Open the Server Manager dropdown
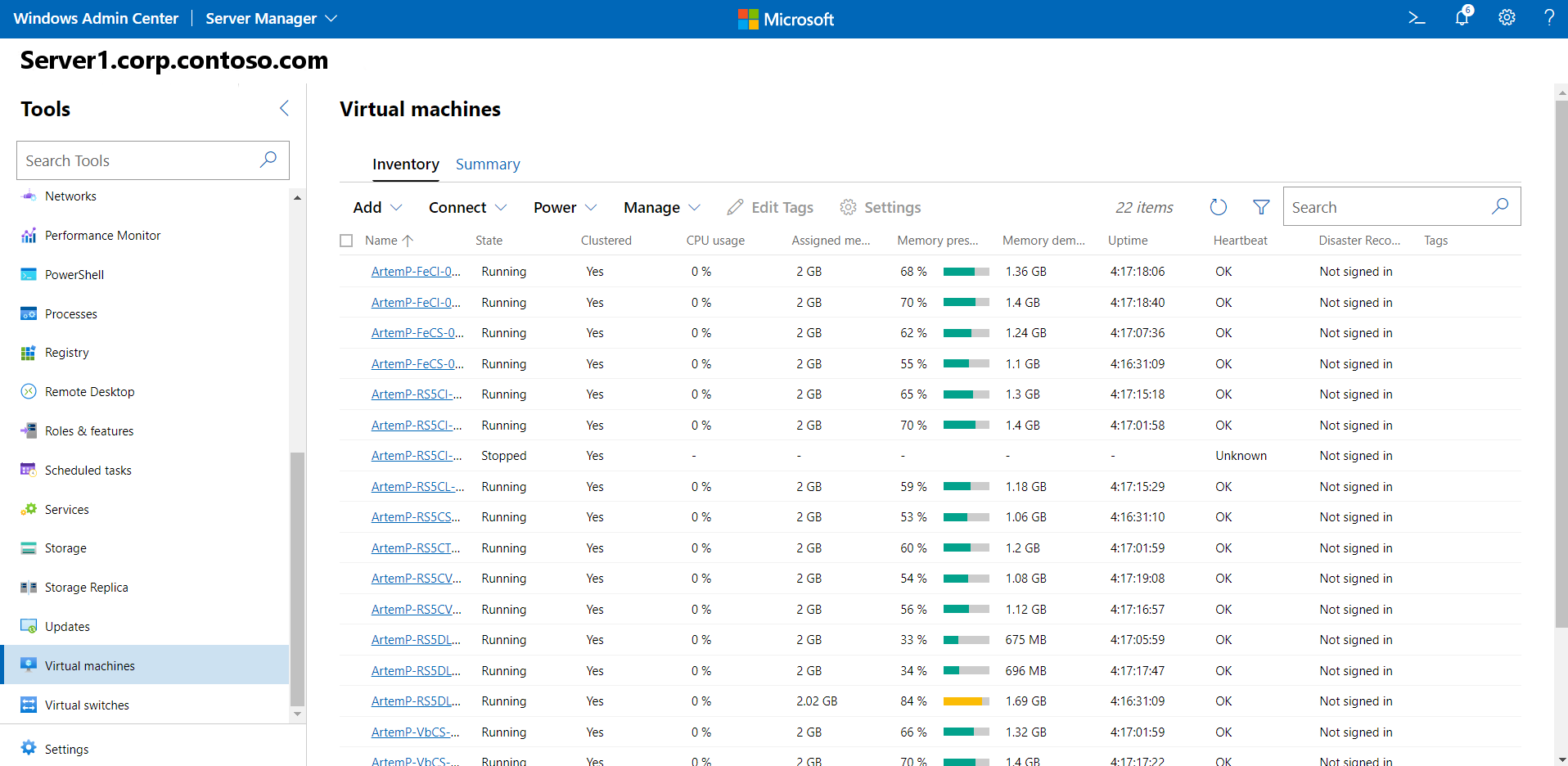This screenshot has width=1568, height=766. (271, 18)
